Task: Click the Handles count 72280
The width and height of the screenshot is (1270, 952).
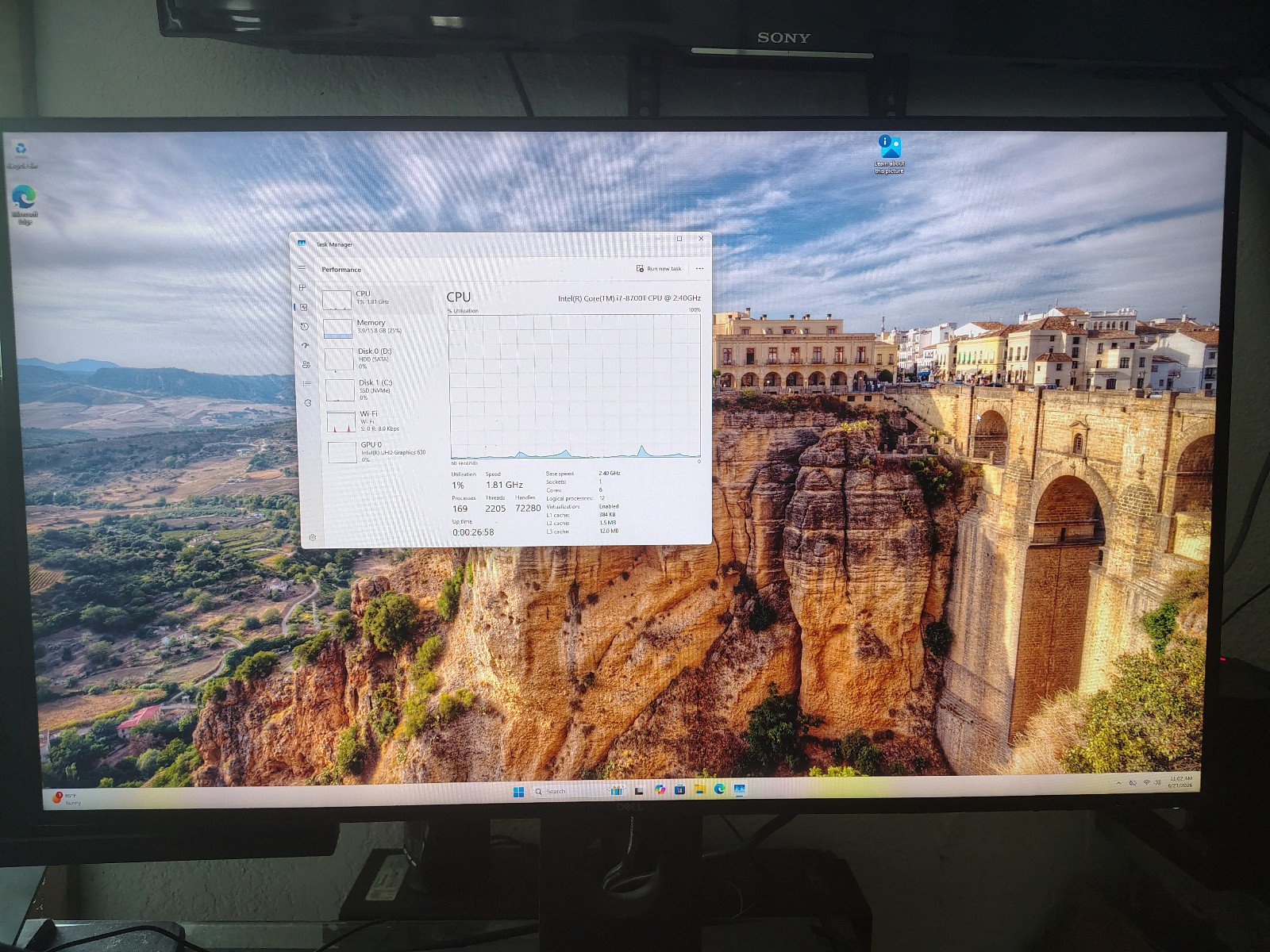Action: [528, 509]
